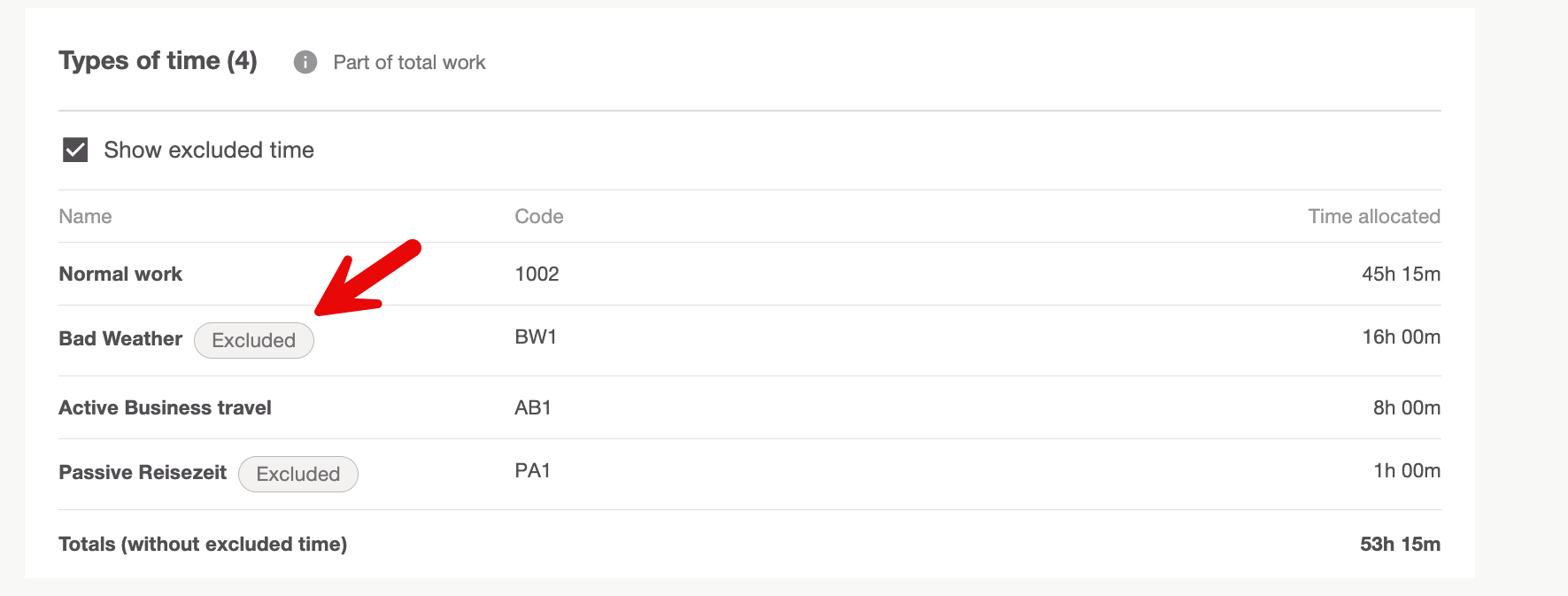Click the 45h 15m time value
Viewport: 1568px width, 596px height.
click(x=1401, y=274)
